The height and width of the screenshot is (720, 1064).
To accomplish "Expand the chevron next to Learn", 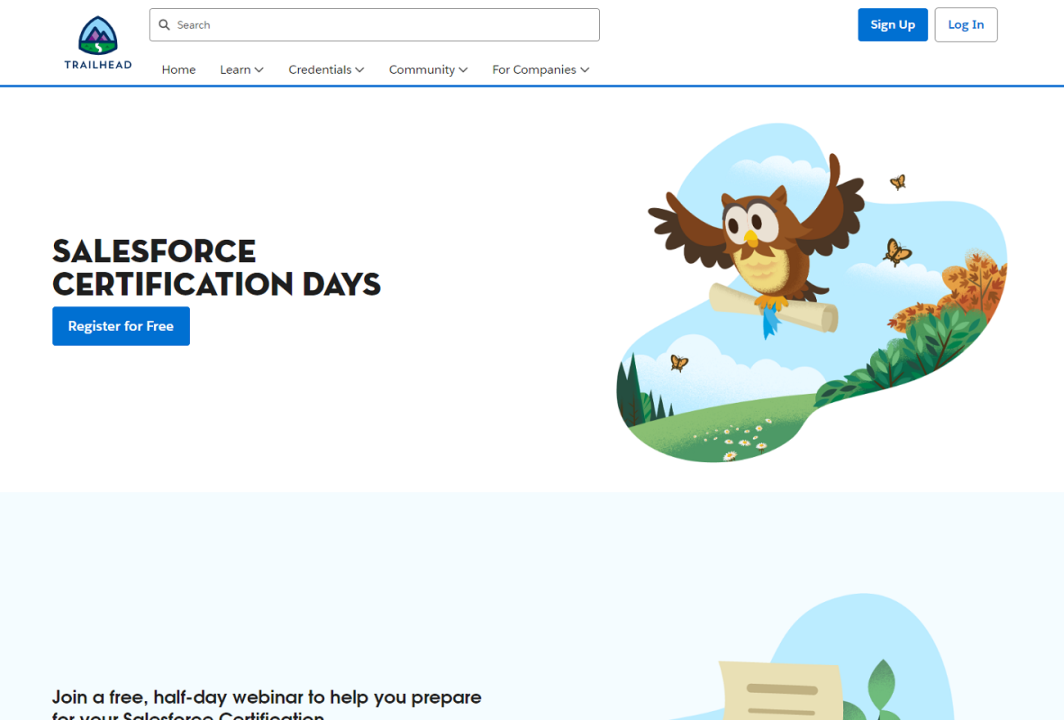I will click(x=260, y=69).
